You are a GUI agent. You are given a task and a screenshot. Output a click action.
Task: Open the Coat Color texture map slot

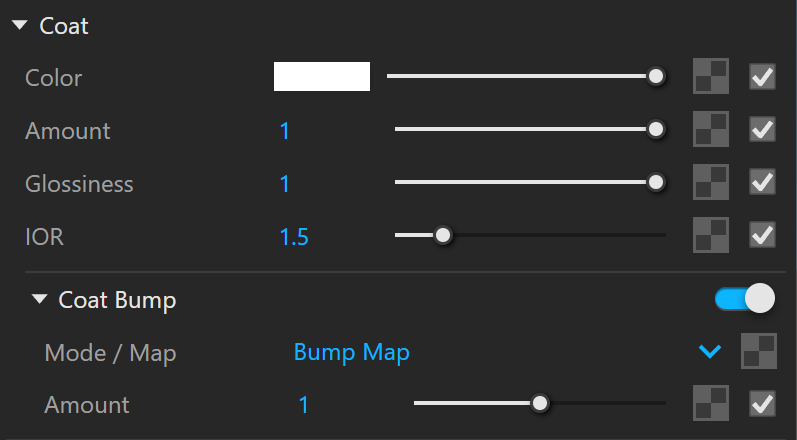point(711,76)
